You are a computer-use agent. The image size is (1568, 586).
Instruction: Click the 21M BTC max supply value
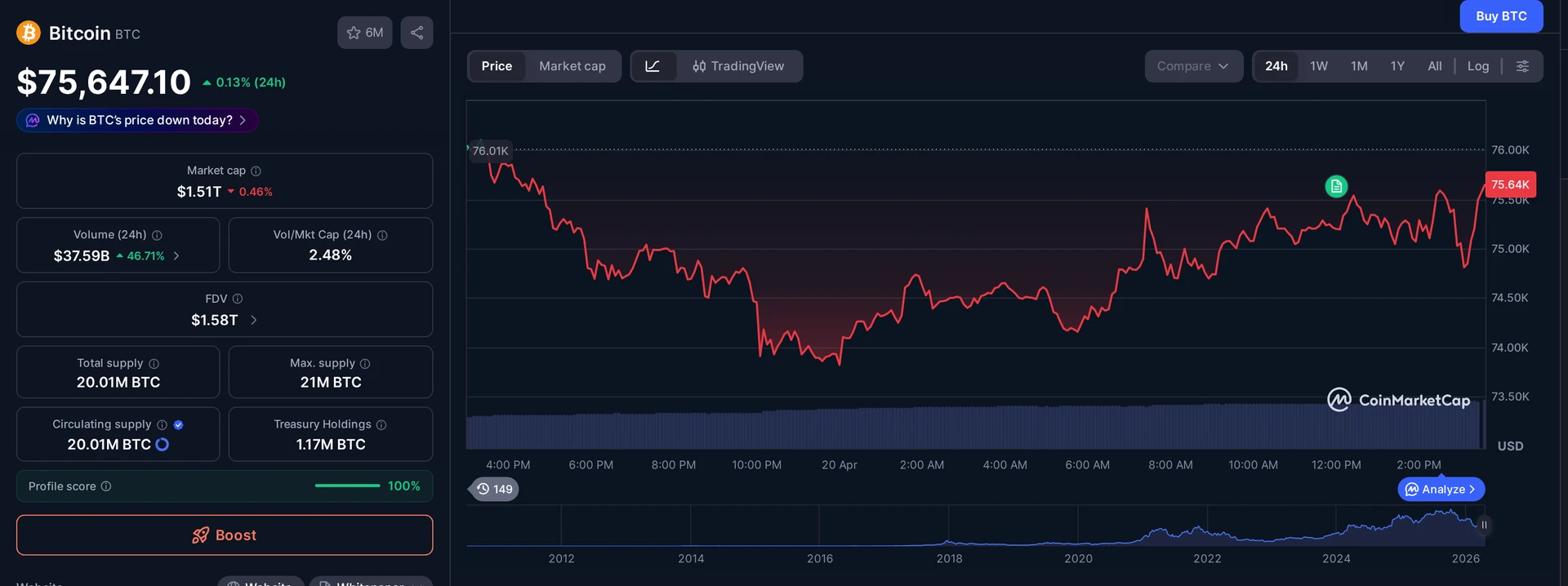(331, 382)
